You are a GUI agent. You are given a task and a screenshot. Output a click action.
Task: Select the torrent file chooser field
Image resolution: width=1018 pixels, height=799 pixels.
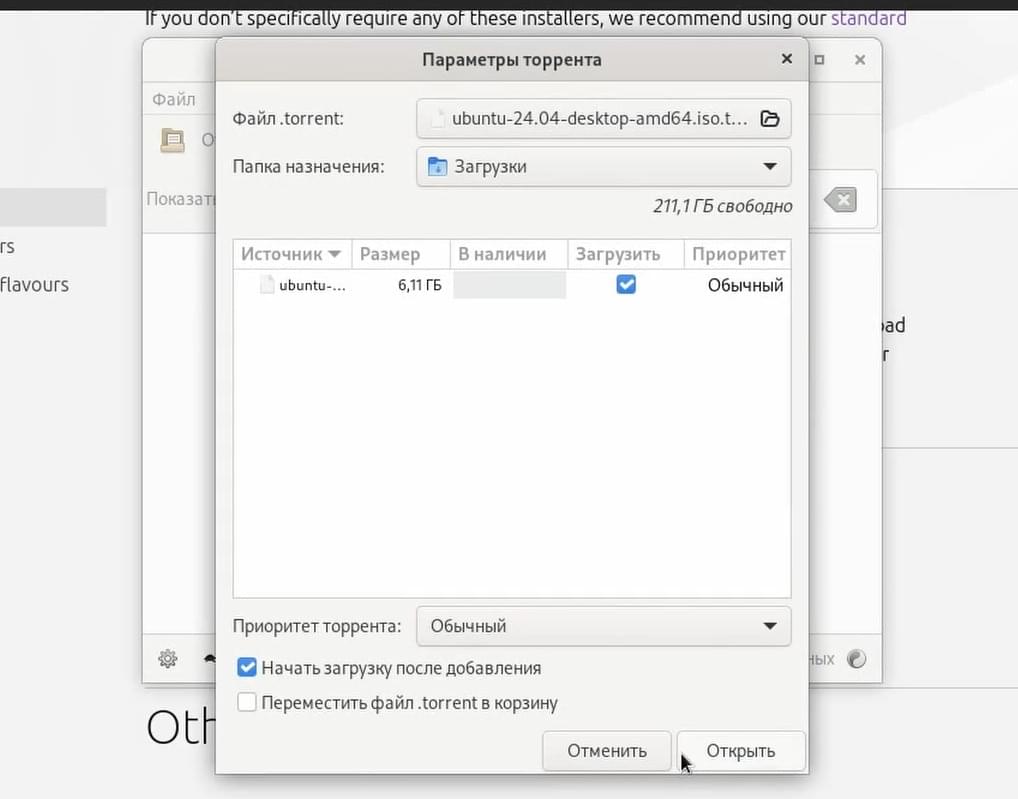tap(604, 119)
